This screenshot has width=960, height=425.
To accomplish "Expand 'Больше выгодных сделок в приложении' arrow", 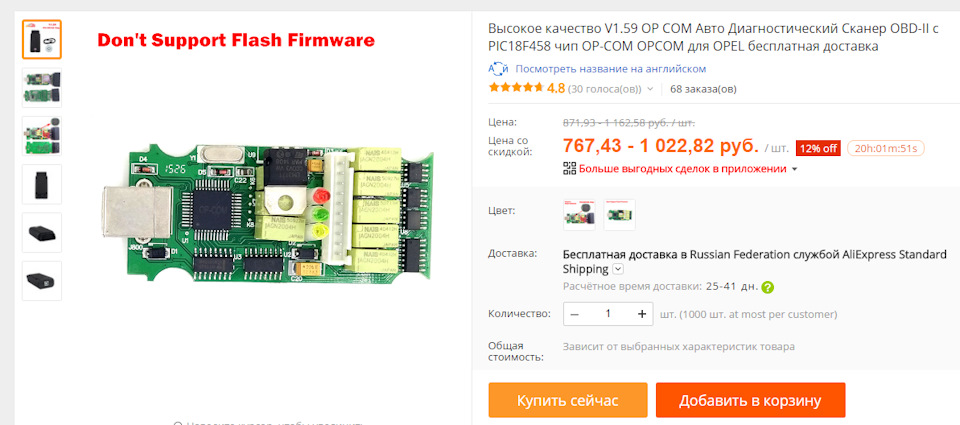I will [x=795, y=169].
